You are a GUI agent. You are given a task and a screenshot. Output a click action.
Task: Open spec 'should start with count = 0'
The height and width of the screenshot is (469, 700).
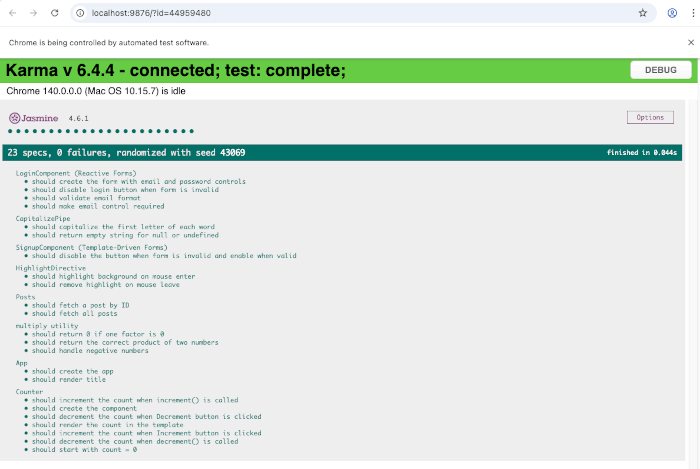(84, 450)
